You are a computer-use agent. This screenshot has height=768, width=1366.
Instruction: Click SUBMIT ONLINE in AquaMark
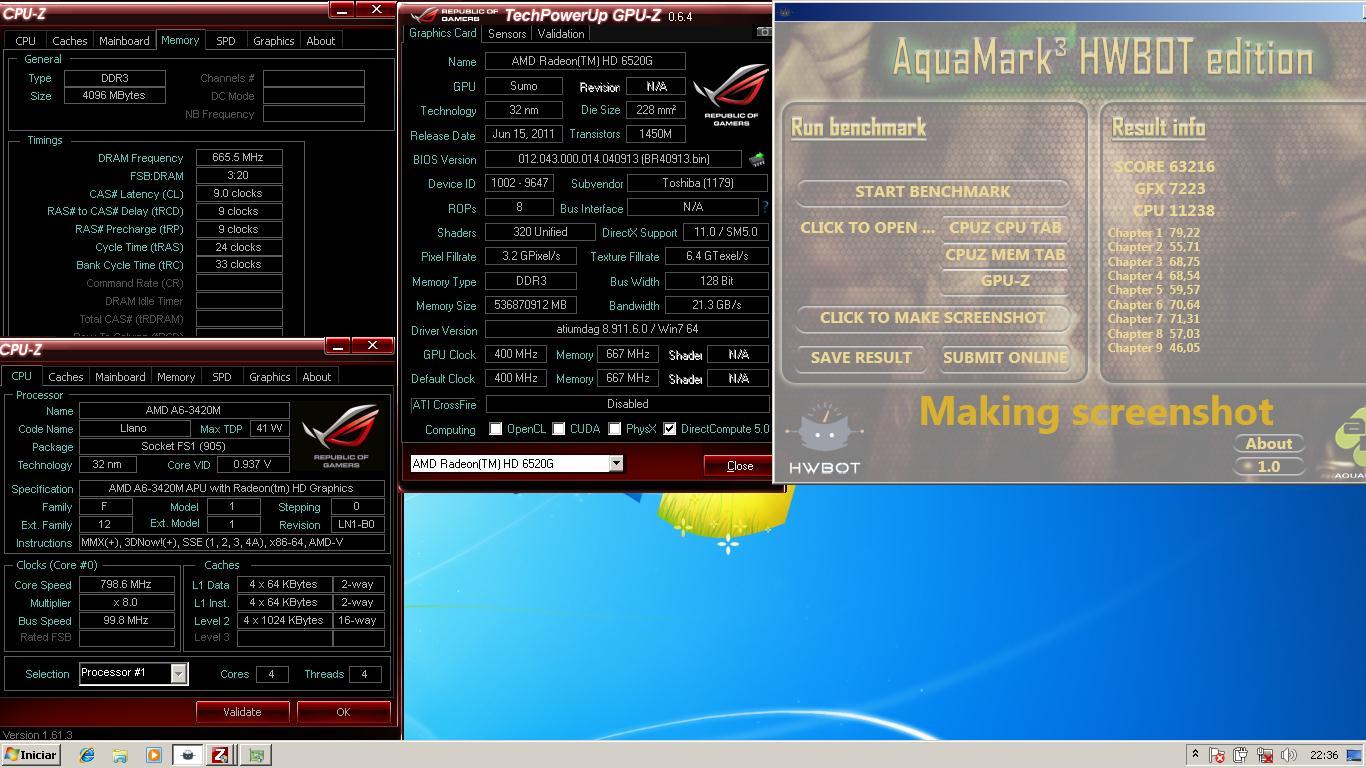1005,357
